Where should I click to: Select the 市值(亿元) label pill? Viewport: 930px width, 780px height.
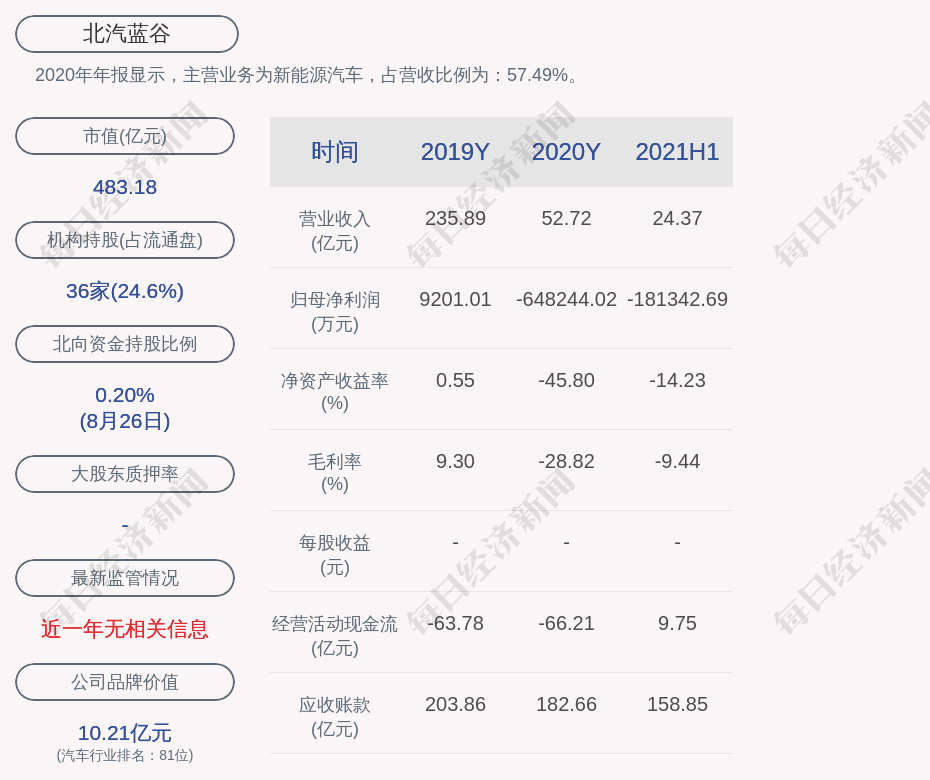[125, 136]
